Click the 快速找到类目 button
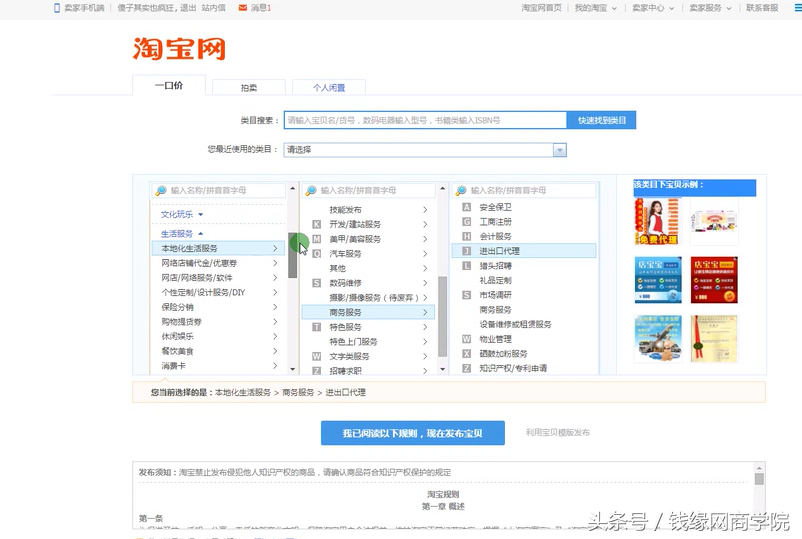The width and height of the screenshot is (802, 539). coord(602,120)
